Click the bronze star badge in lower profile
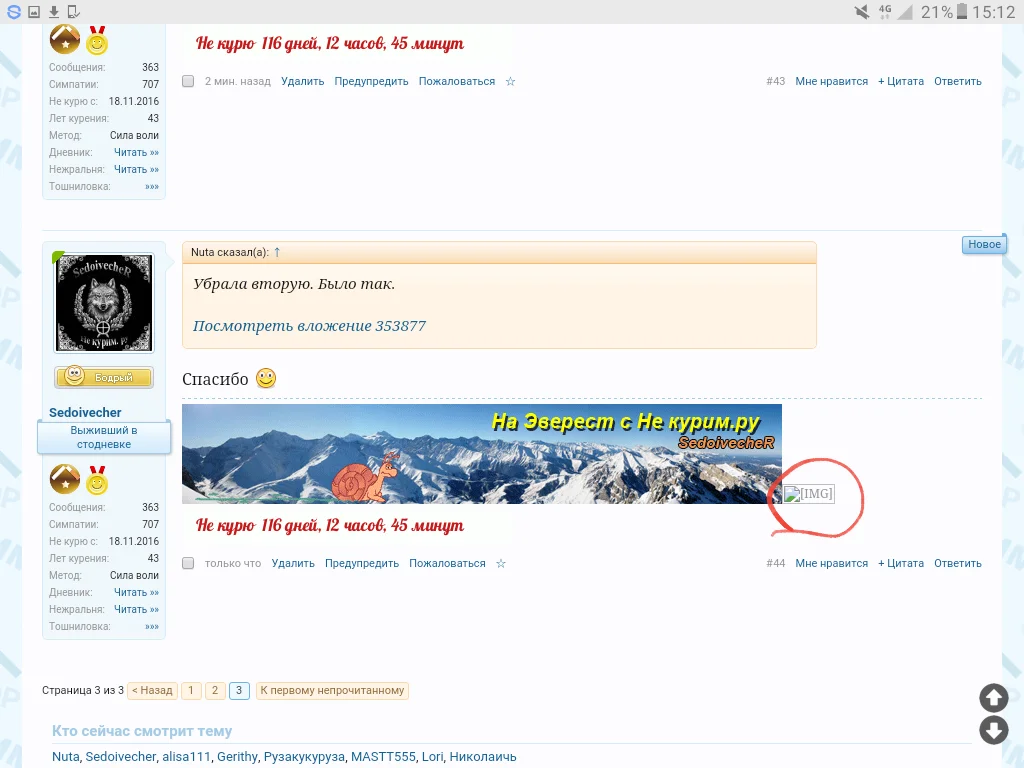This screenshot has height=768, width=1024. 65,479
